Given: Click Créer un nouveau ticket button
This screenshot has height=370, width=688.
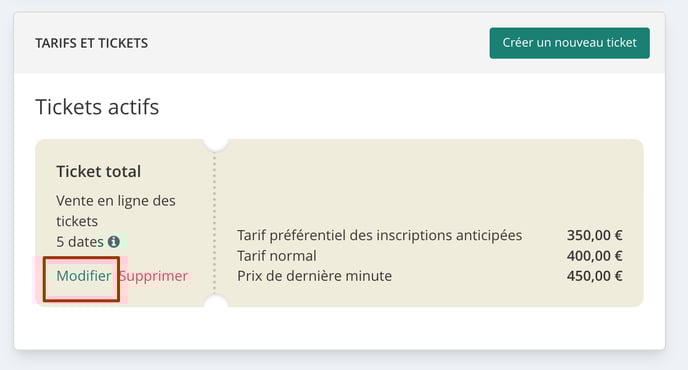Looking at the screenshot, I should coord(570,43).
